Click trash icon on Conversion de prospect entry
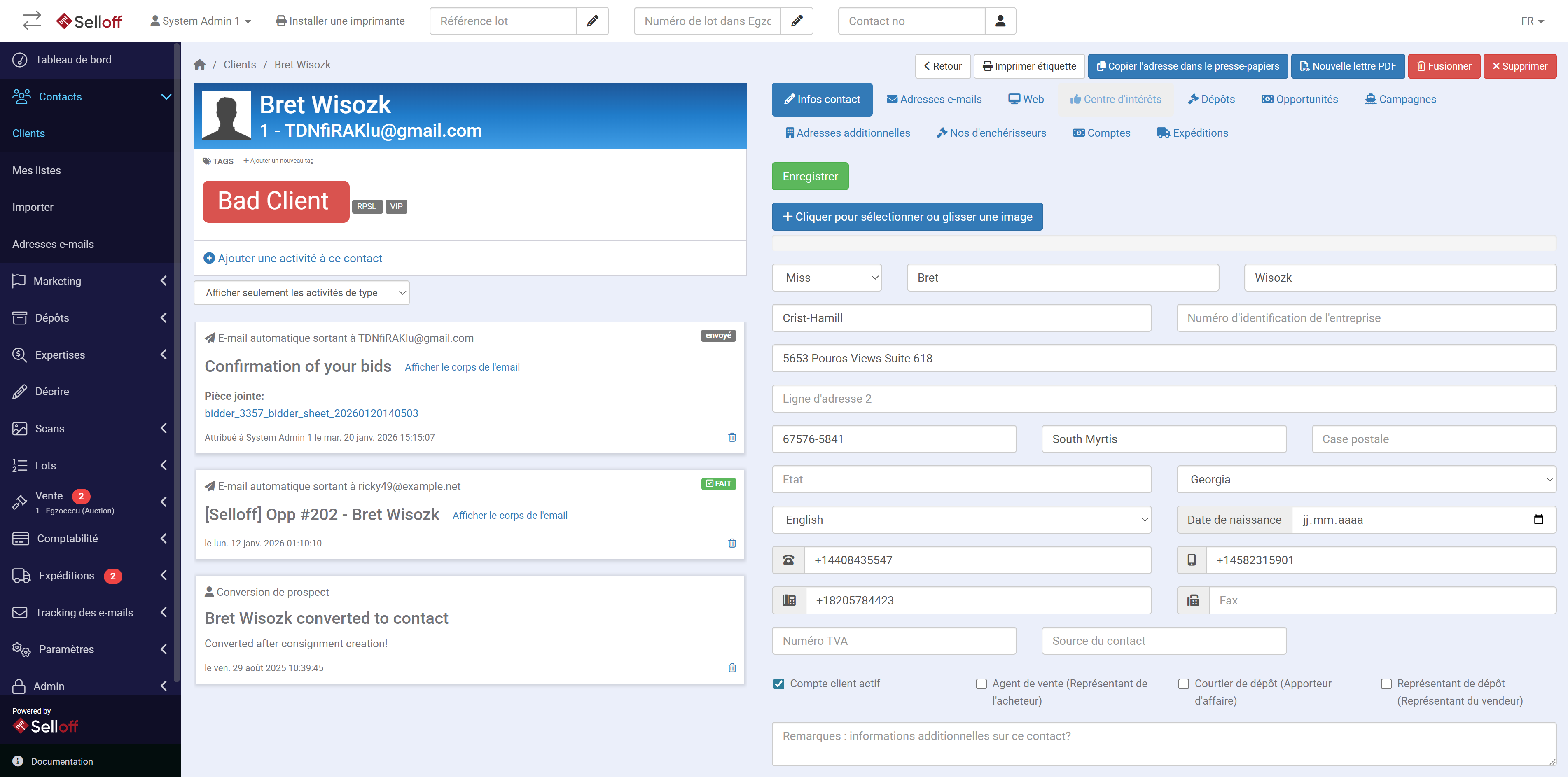Screen dimensions: 1568x777 [x=731, y=667]
